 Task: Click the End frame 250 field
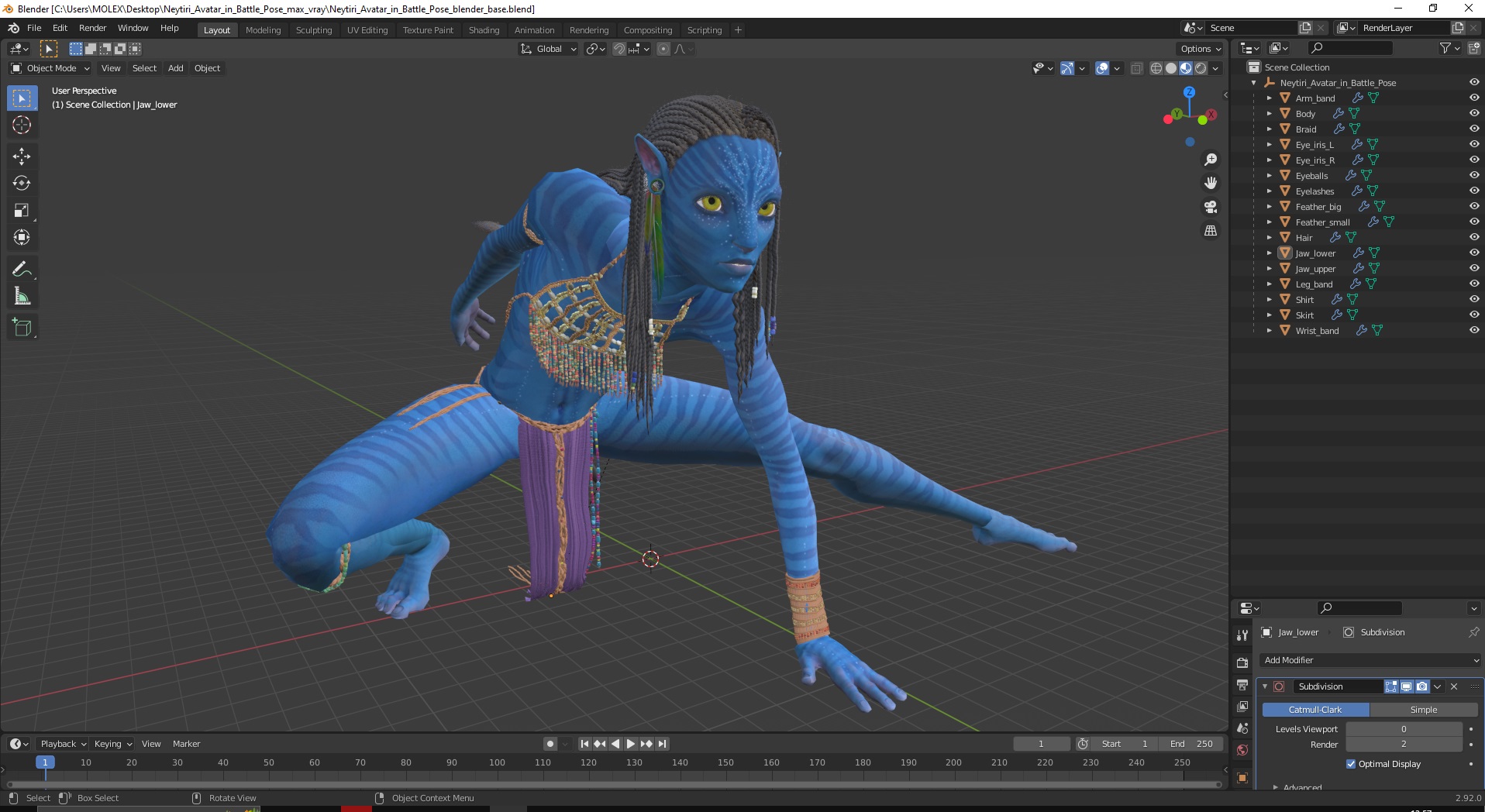(x=1191, y=744)
